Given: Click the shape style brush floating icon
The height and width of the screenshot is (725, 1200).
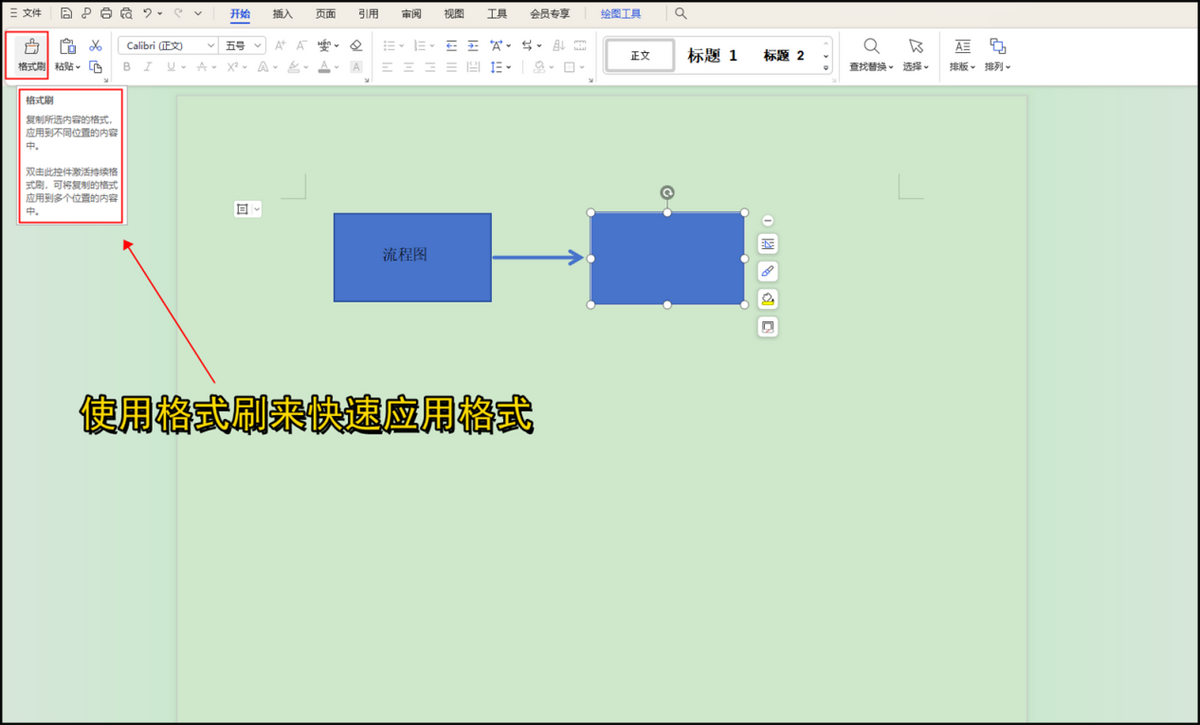Looking at the screenshot, I should (767, 271).
